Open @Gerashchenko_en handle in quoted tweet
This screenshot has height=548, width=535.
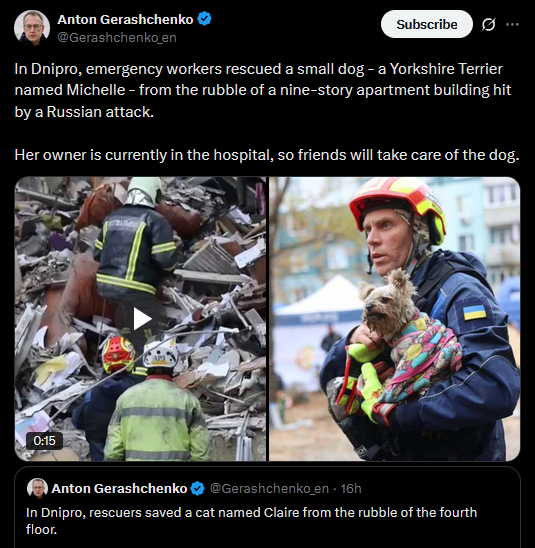coord(269,488)
